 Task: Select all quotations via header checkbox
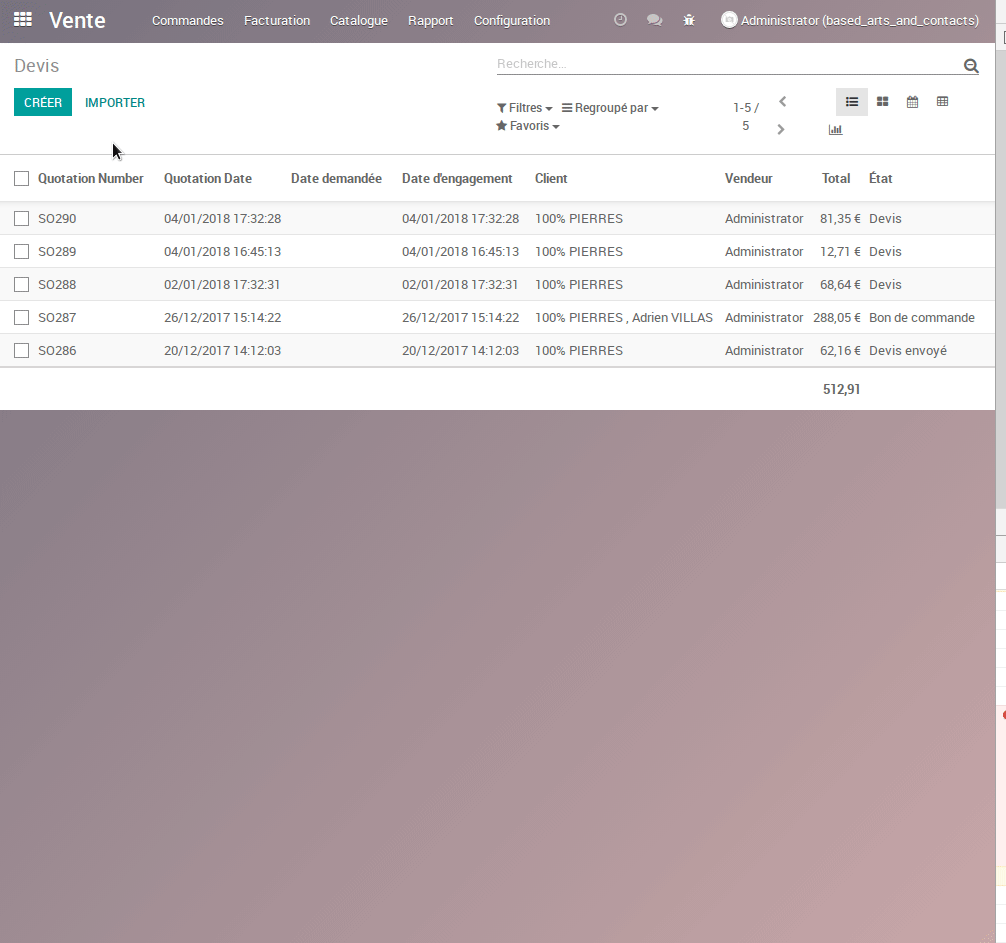click(x=21, y=177)
